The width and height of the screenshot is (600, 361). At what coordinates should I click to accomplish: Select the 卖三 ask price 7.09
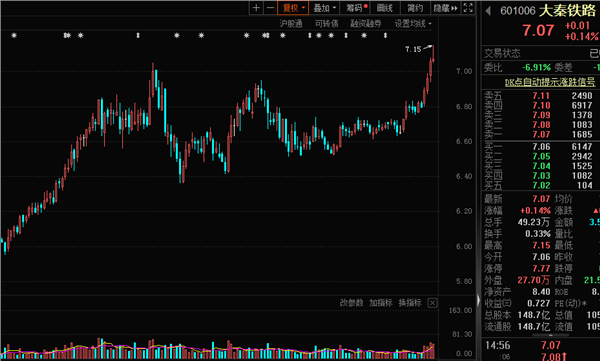tap(541, 115)
